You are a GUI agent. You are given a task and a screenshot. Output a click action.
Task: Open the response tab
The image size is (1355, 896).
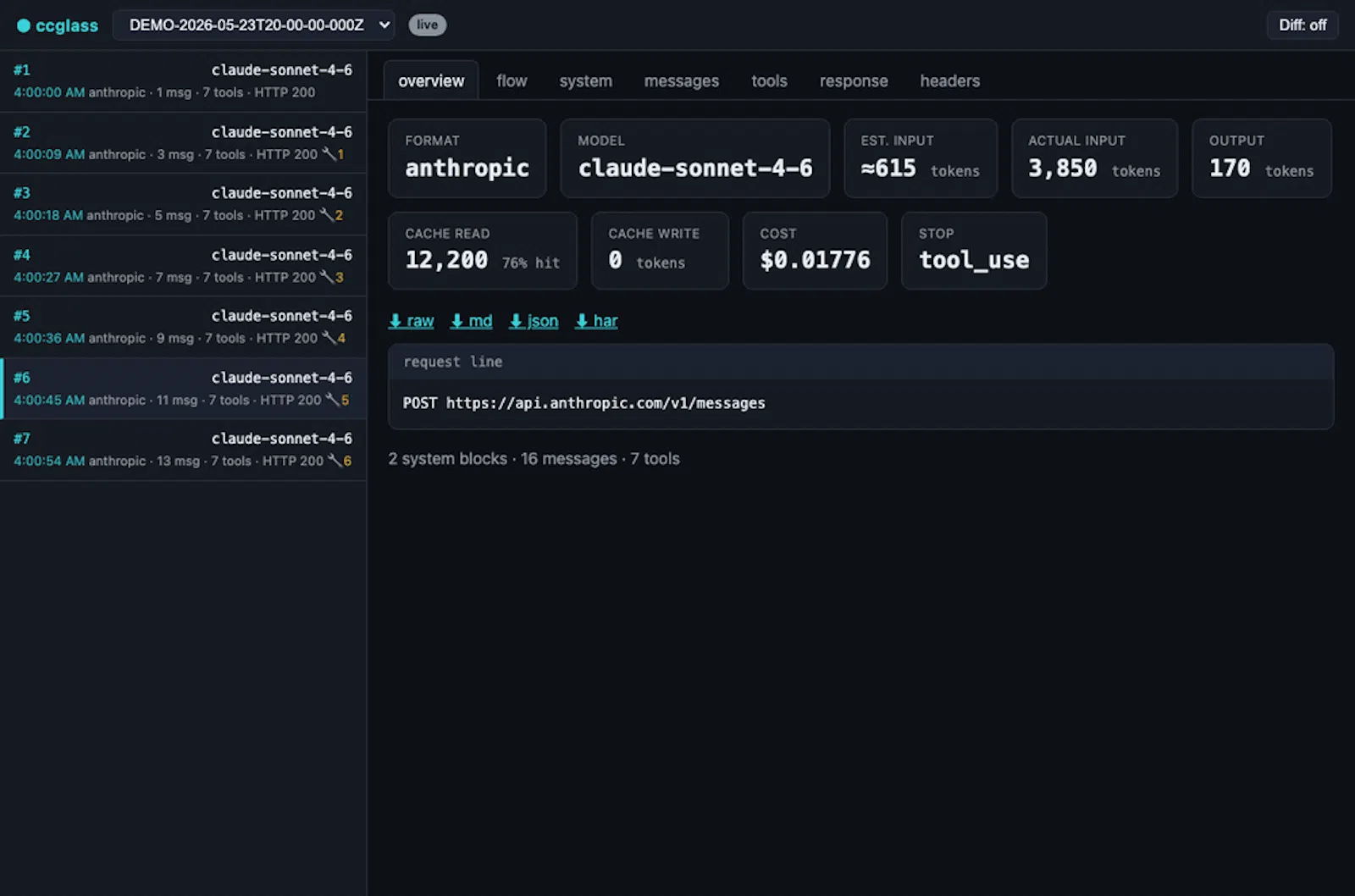point(854,80)
